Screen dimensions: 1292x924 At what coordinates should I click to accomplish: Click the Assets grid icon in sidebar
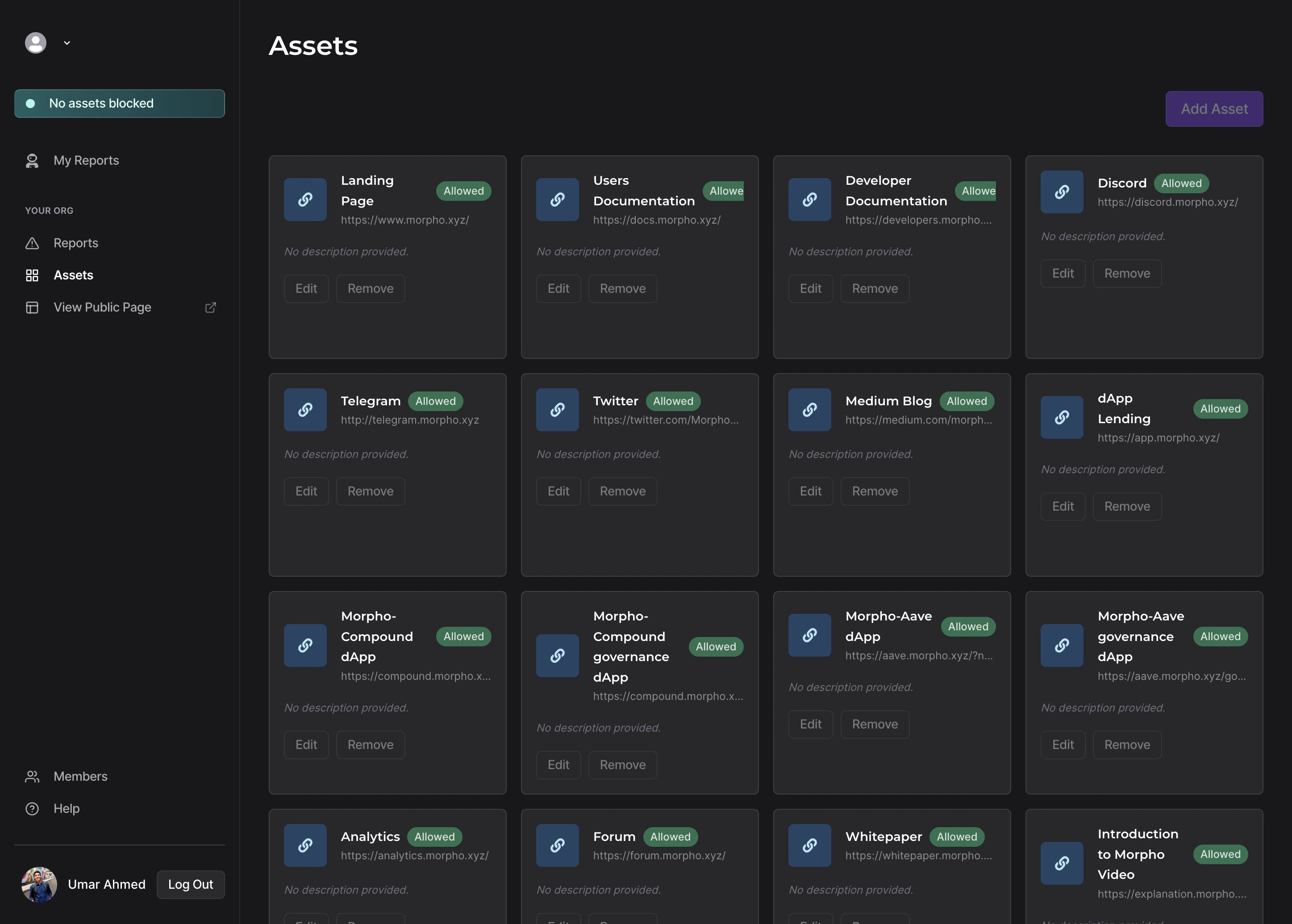click(x=33, y=275)
